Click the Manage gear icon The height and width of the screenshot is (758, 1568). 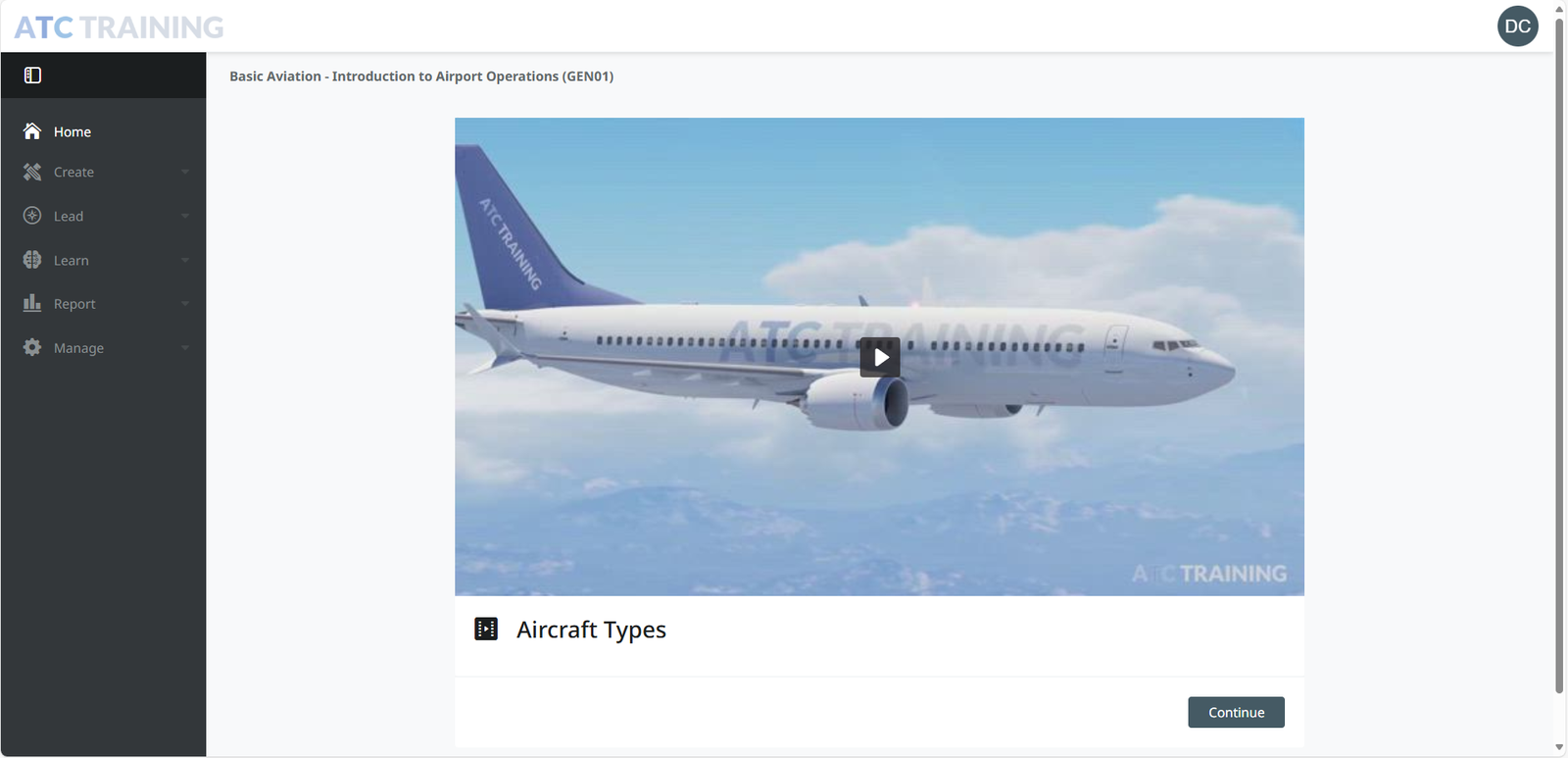click(x=32, y=347)
